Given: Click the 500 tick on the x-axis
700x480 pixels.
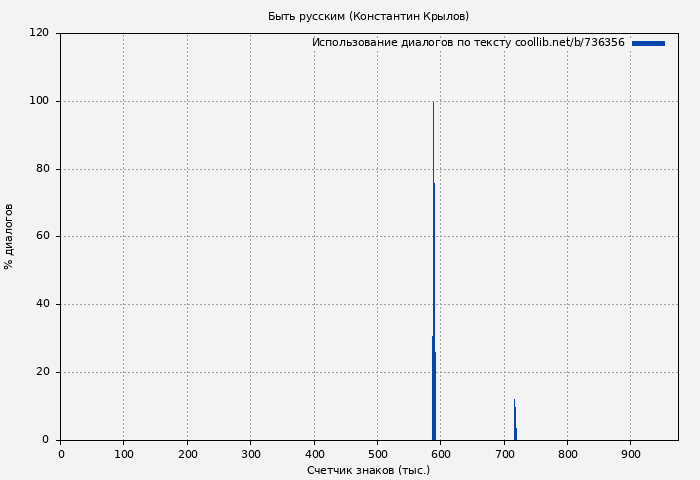Looking at the screenshot, I should pyautogui.click(x=377, y=454).
